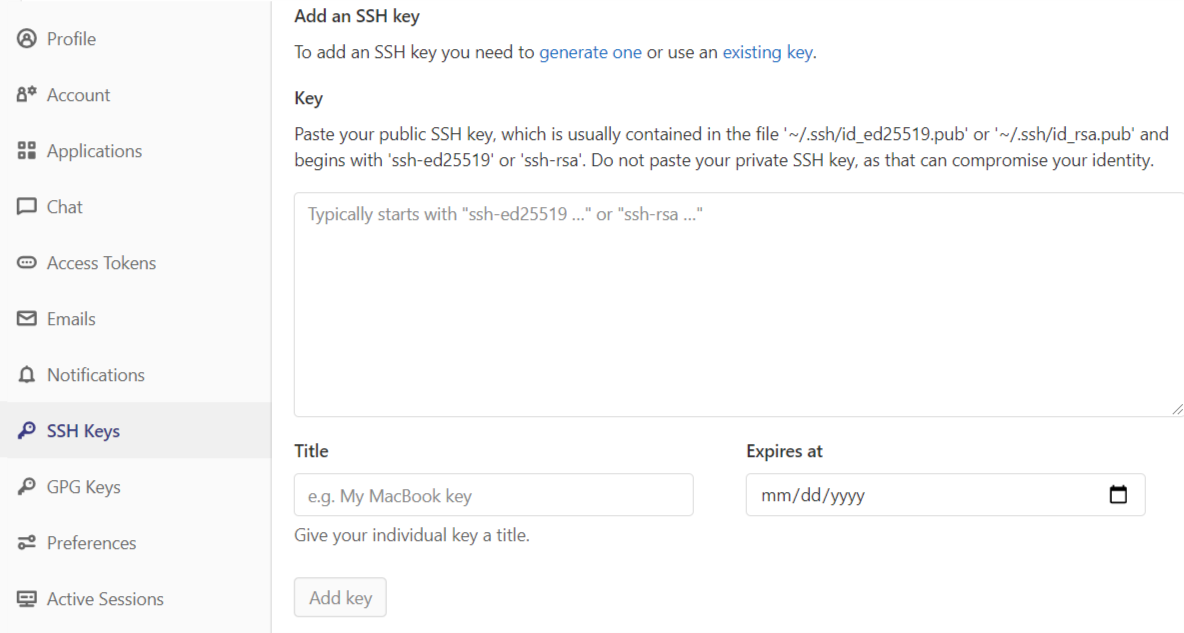Click the Active Sessions monitor icon
Viewport: 1184px width, 633px height.
[x=27, y=599]
